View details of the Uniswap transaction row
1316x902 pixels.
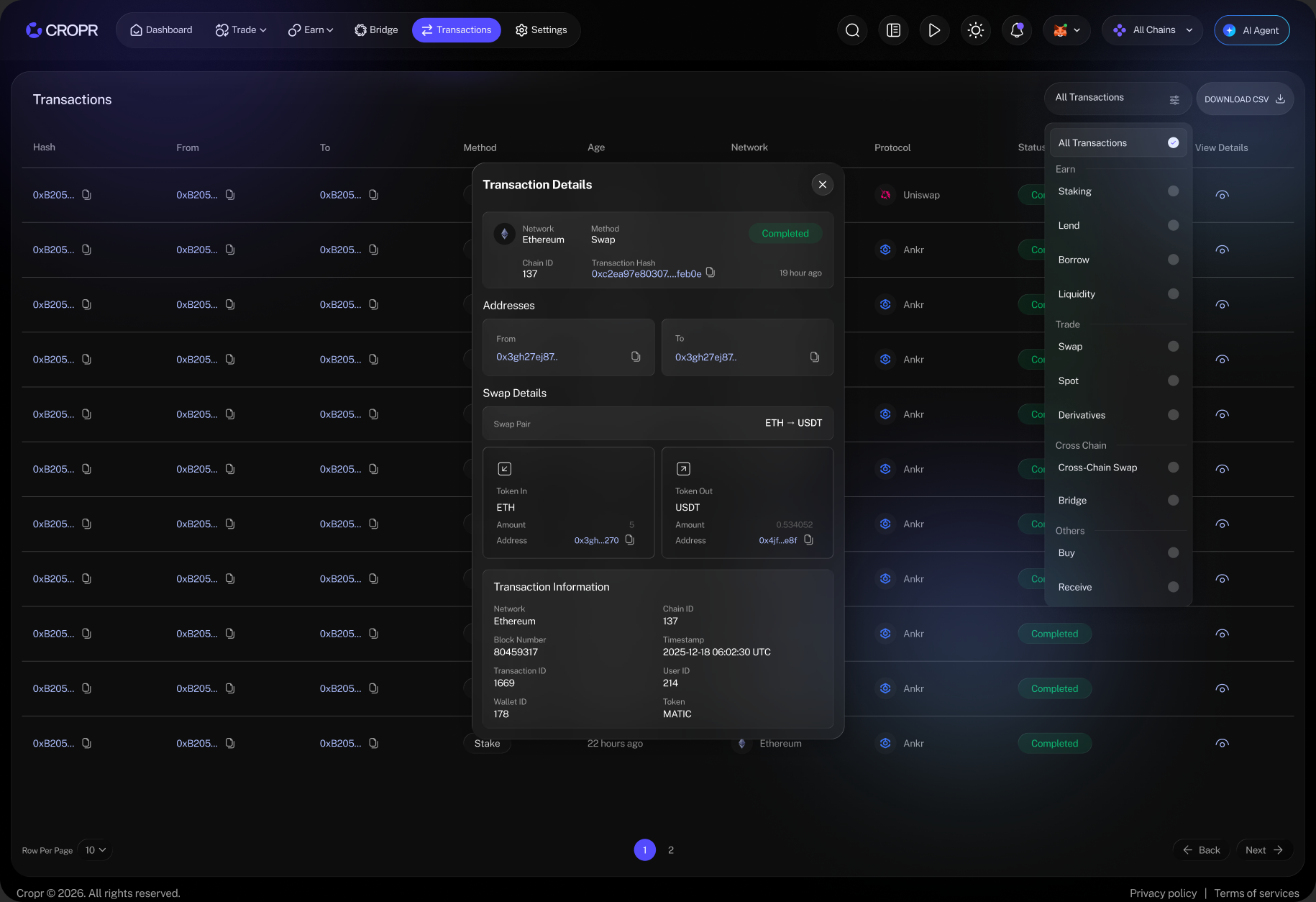pyautogui.click(x=1222, y=195)
